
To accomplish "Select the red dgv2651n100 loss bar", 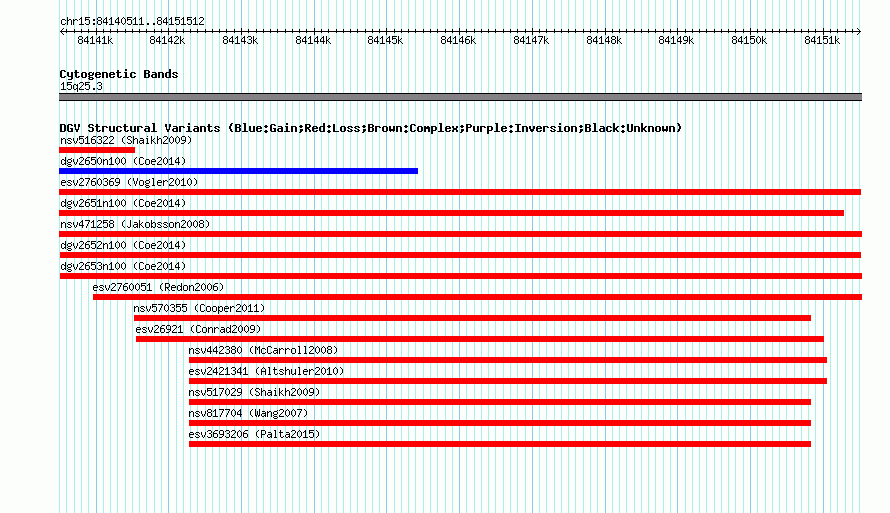I will pos(451,213).
